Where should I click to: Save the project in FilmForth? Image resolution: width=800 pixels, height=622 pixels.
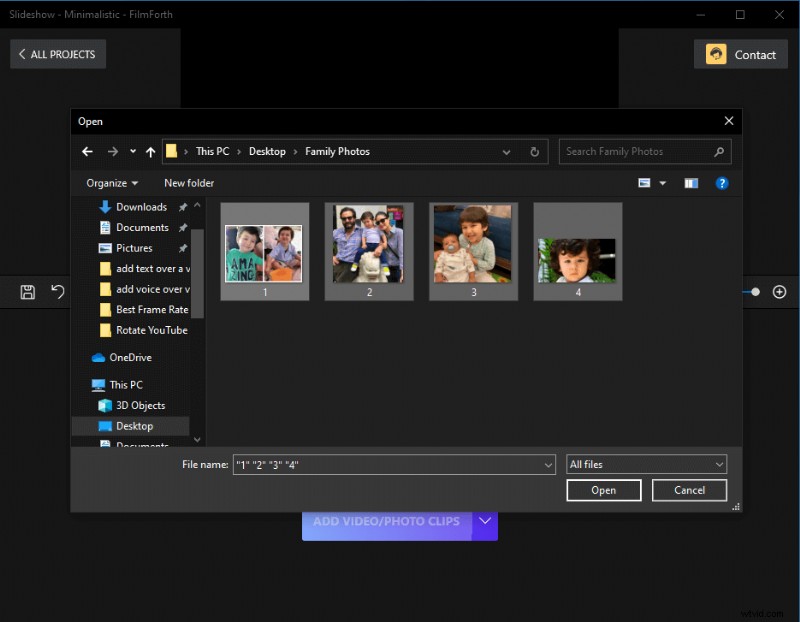point(26,292)
